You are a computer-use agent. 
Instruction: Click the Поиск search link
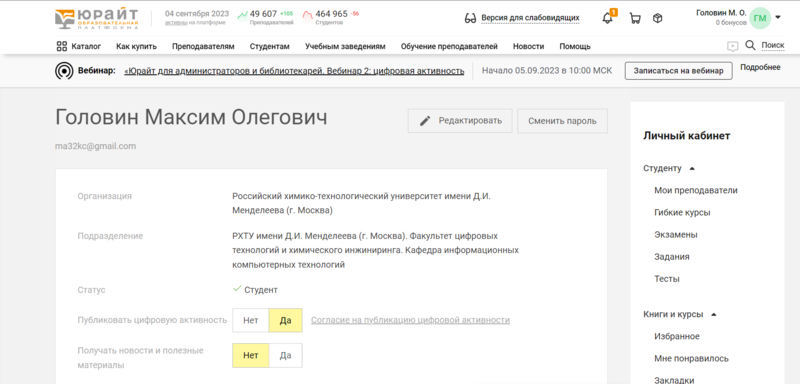[773, 45]
